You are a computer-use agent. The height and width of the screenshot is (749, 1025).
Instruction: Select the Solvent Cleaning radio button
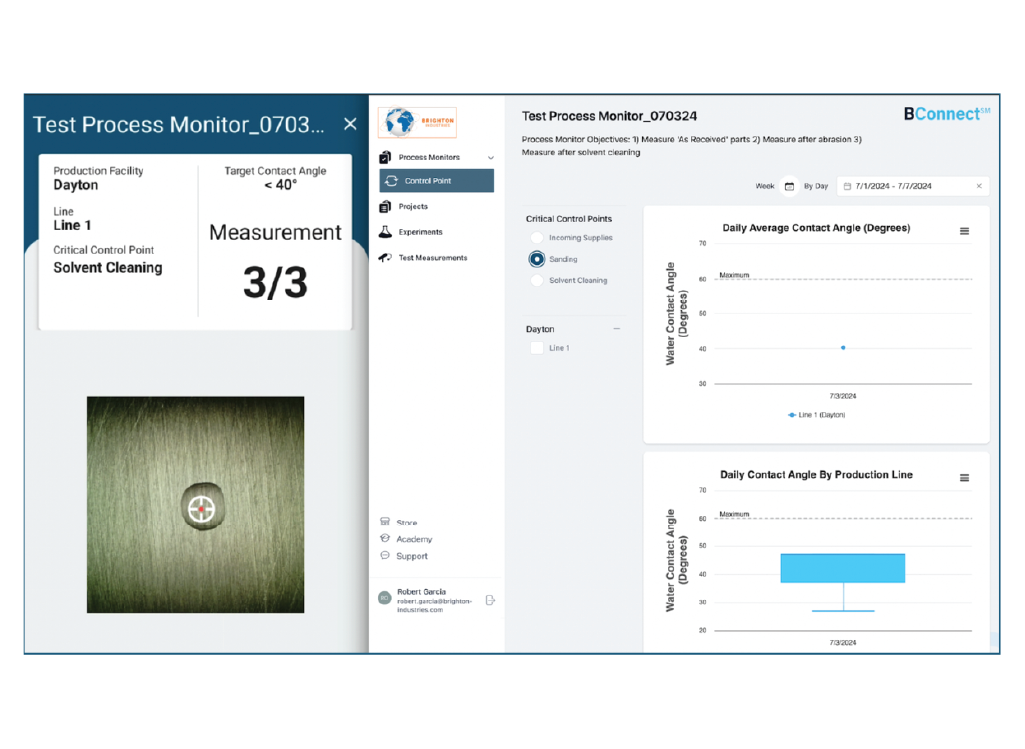click(x=537, y=281)
